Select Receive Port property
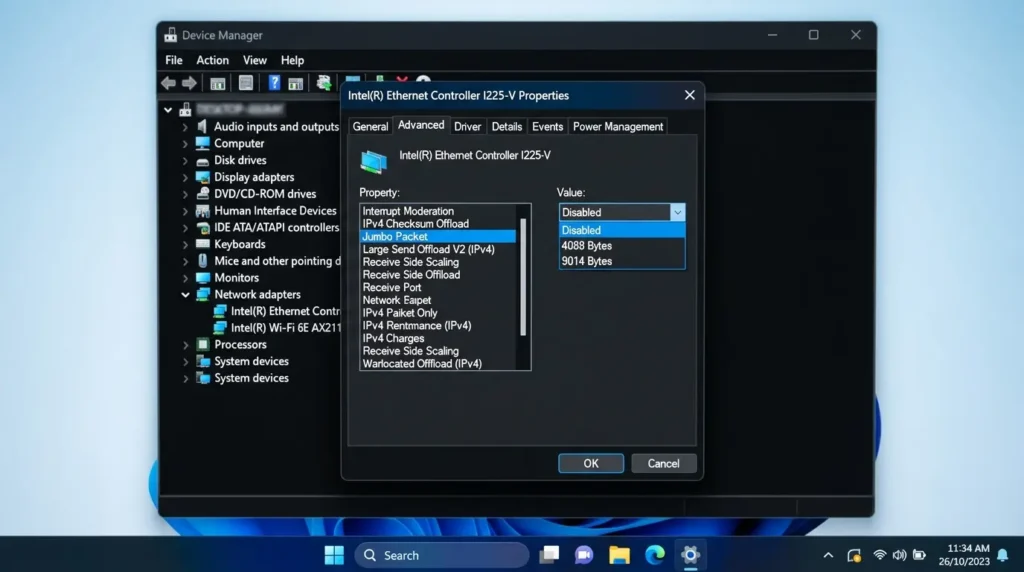The width and height of the screenshot is (1024, 572). tap(438, 287)
